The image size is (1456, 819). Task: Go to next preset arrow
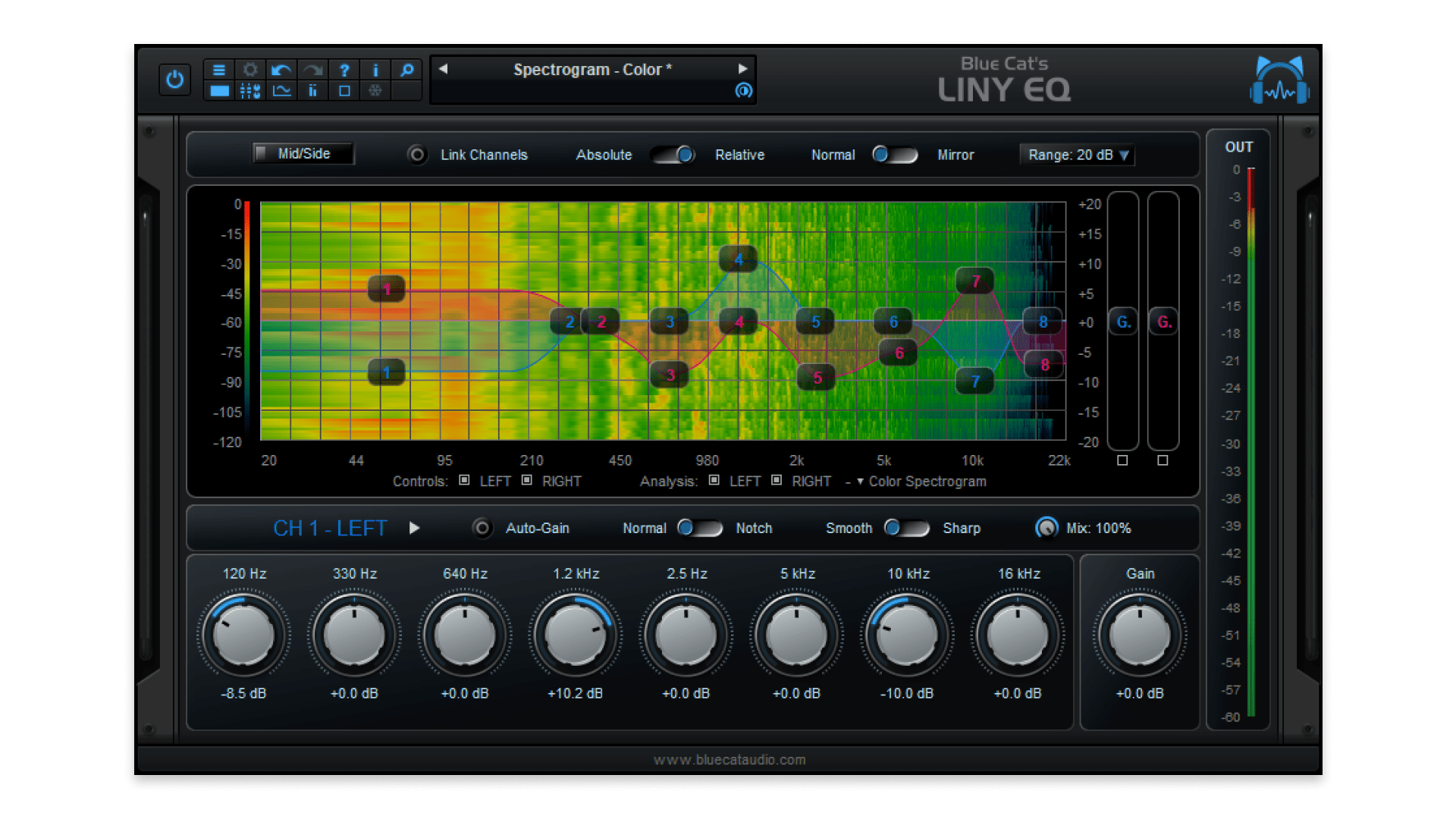point(742,69)
